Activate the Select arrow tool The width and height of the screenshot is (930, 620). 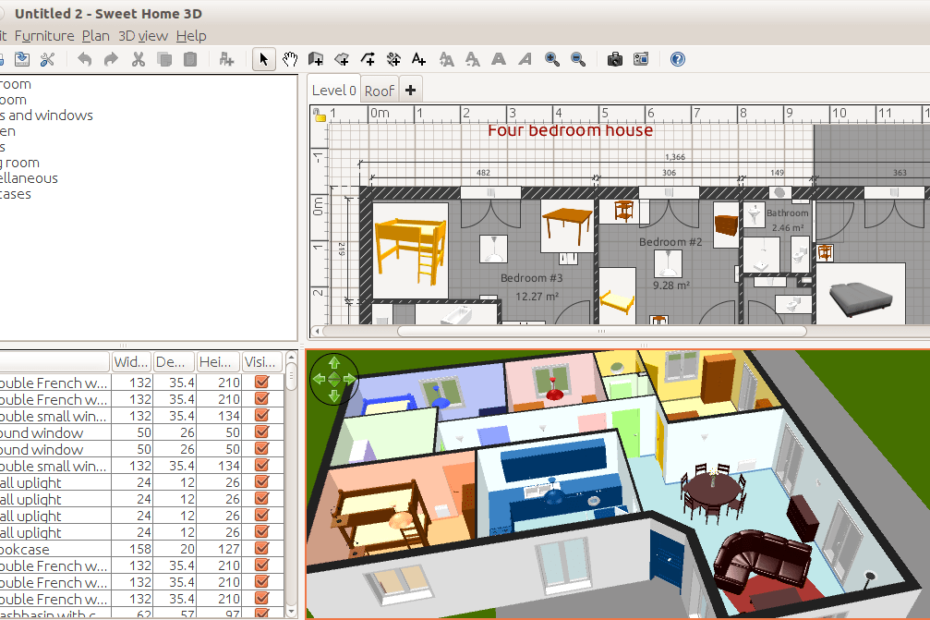tap(263, 59)
